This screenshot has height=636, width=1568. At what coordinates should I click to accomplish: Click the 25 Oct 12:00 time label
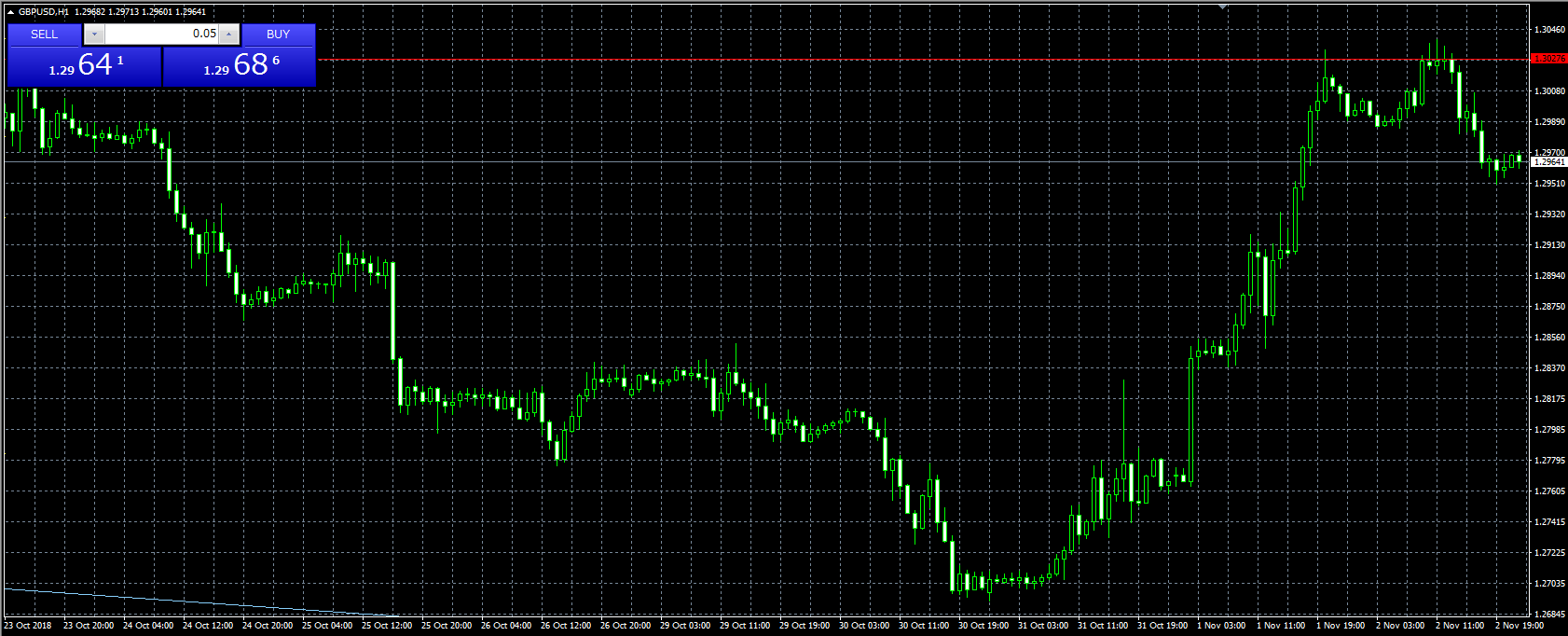(387, 626)
